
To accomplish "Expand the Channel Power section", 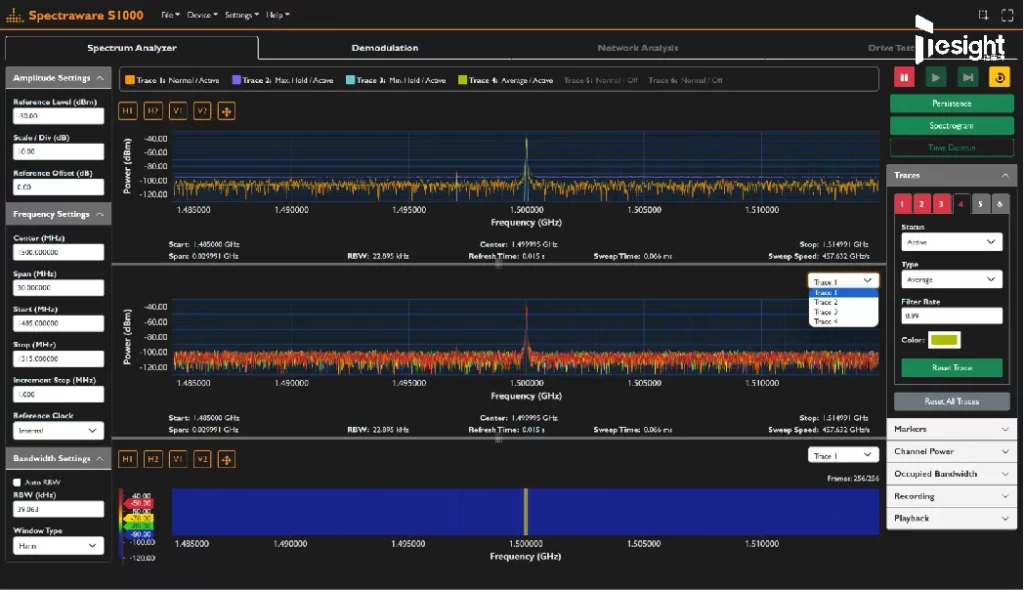I will tap(952, 451).
